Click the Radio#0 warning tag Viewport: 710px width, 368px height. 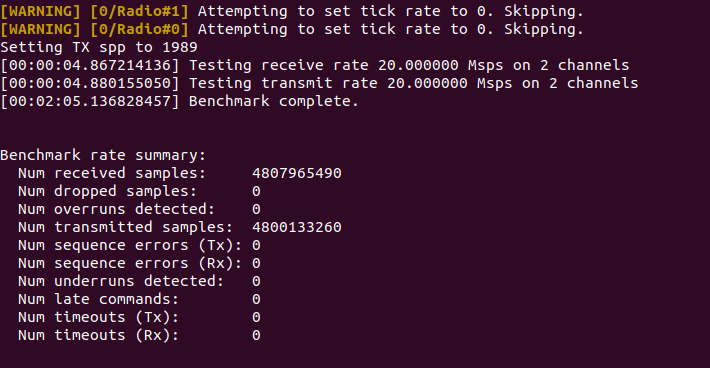point(139,29)
